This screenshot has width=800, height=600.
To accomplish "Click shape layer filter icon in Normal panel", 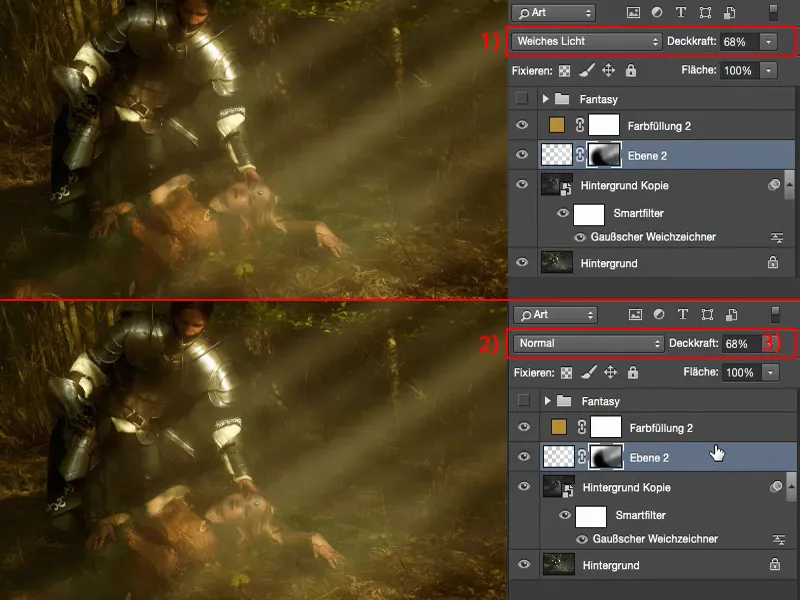I will point(707,314).
